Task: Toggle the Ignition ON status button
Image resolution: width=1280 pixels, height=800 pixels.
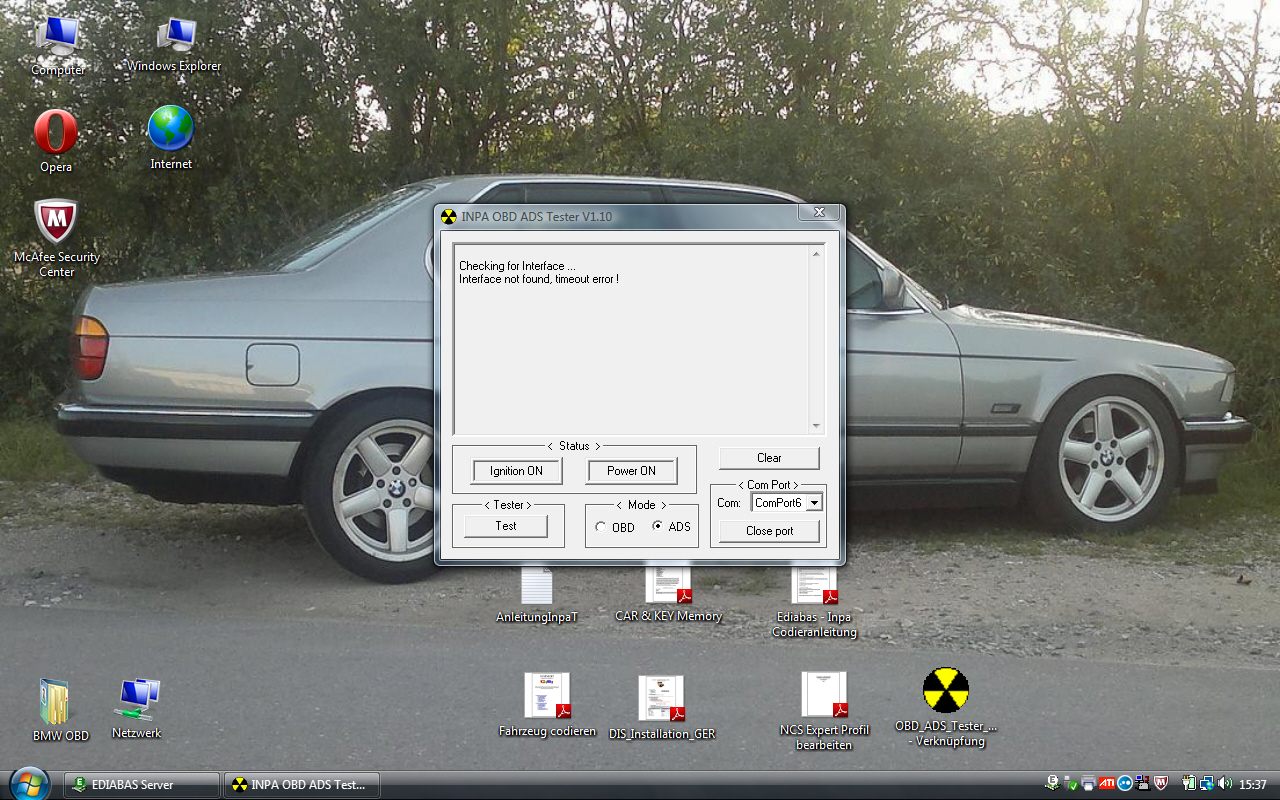Action: pyautogui.click(x=516, y=471)
